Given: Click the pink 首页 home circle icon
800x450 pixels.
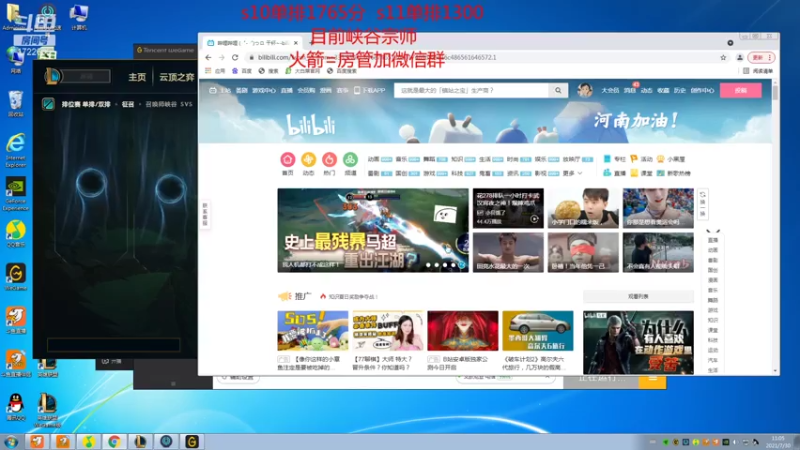Looking at the screenshot, I should (288, 159).
